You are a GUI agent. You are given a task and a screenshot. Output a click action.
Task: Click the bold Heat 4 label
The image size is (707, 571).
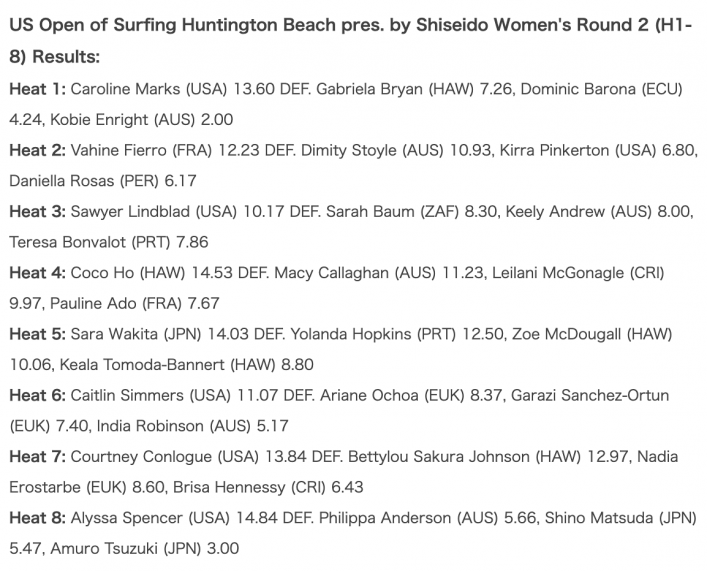coord(38,273)
